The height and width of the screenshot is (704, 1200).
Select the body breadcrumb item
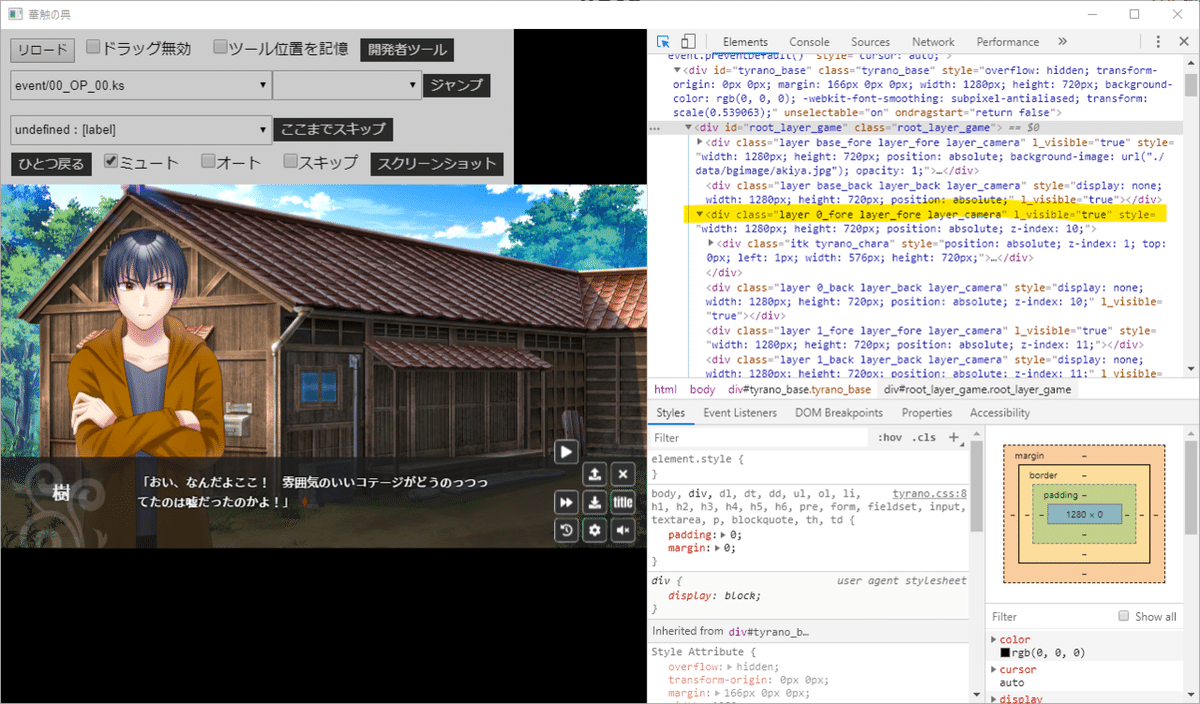coord(702,390)
